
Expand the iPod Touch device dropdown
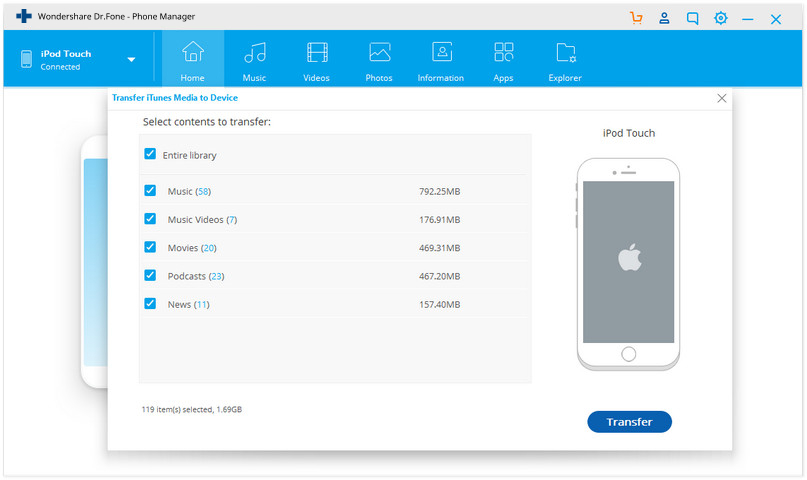131,60
